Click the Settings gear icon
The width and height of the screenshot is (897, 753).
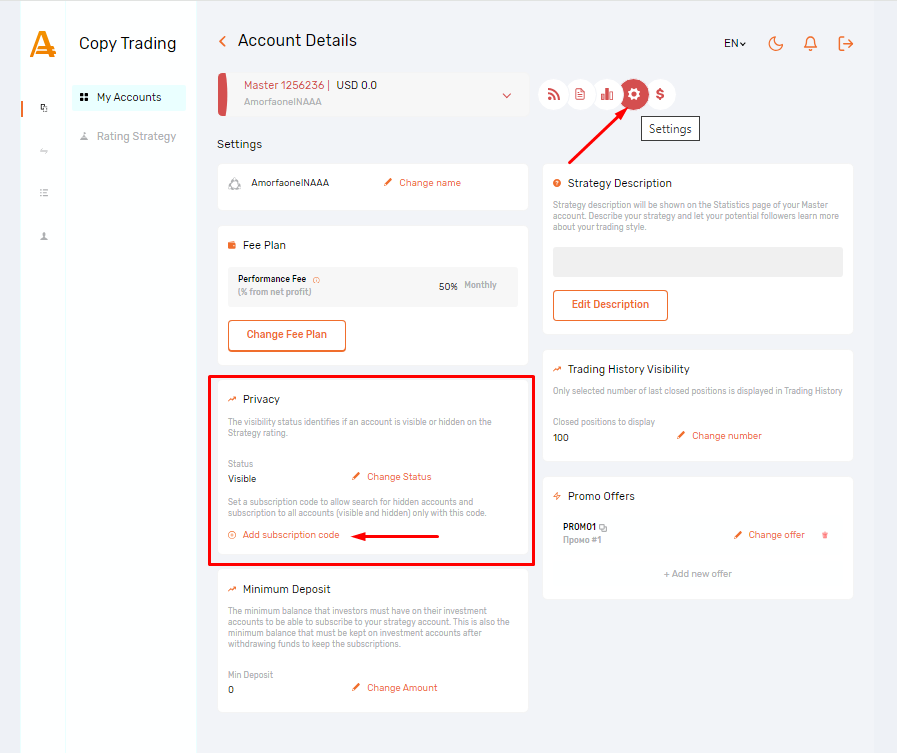[634, 95]
